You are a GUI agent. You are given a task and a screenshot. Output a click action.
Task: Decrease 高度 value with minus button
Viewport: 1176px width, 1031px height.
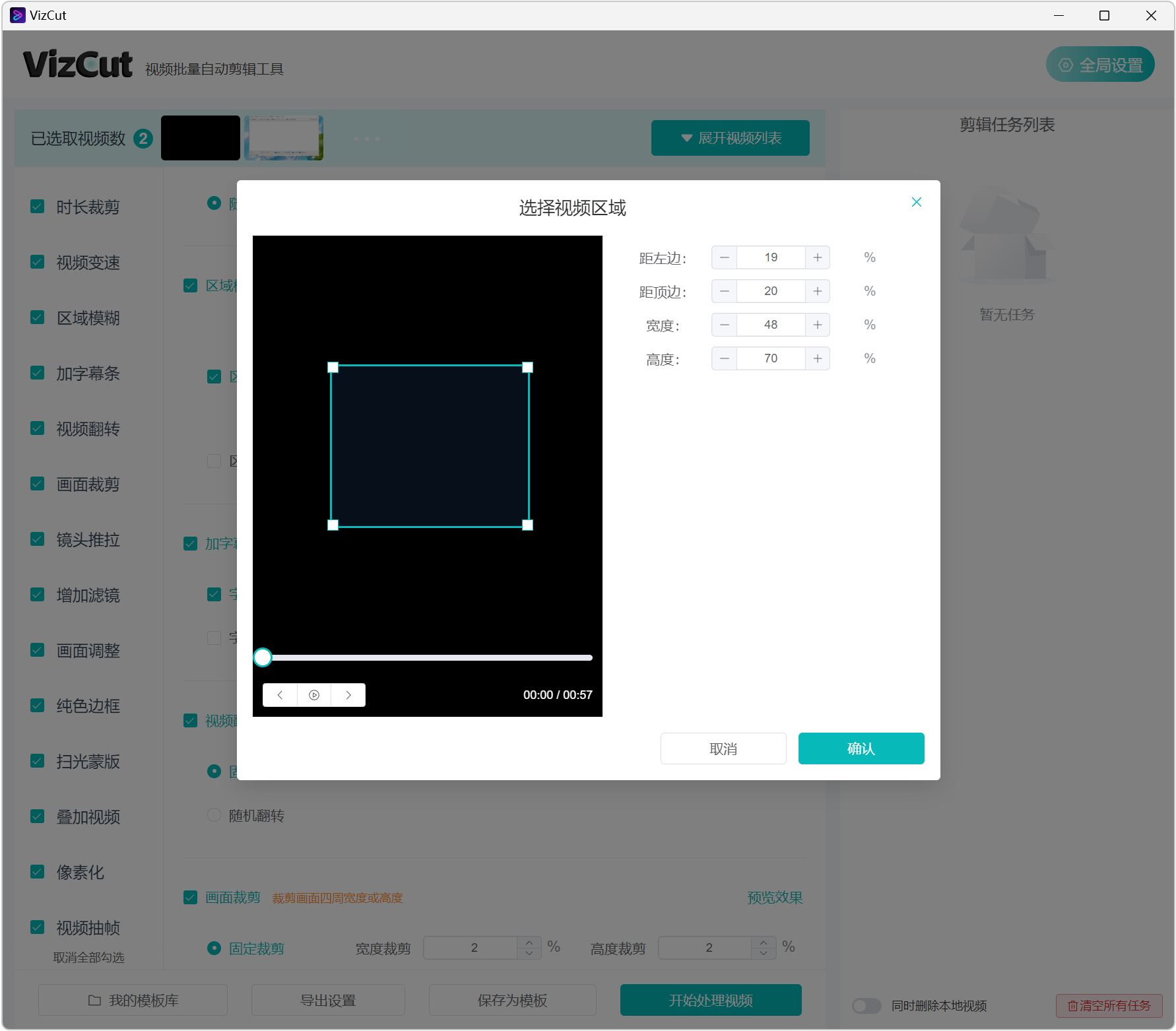click(x=725, y=358)
